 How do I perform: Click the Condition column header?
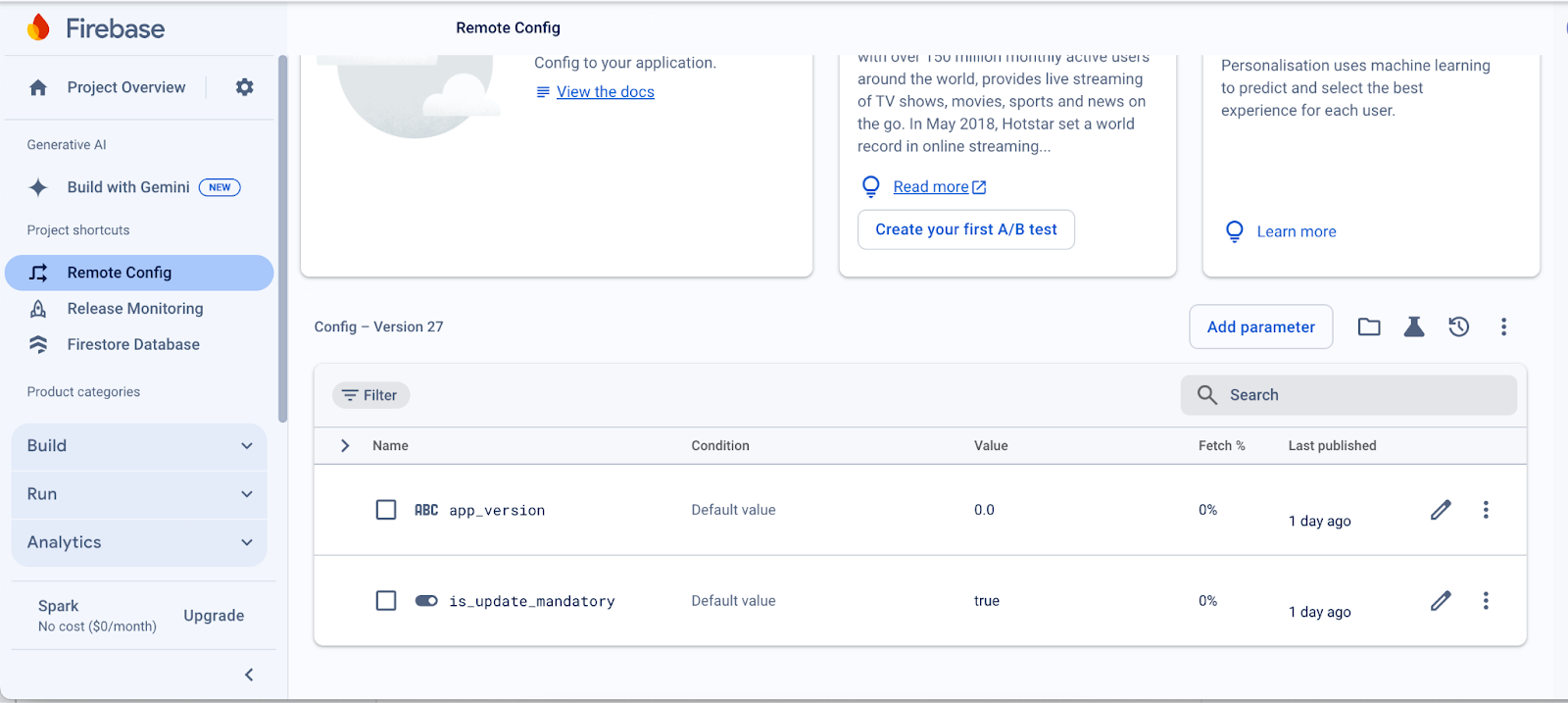(720, 445)
